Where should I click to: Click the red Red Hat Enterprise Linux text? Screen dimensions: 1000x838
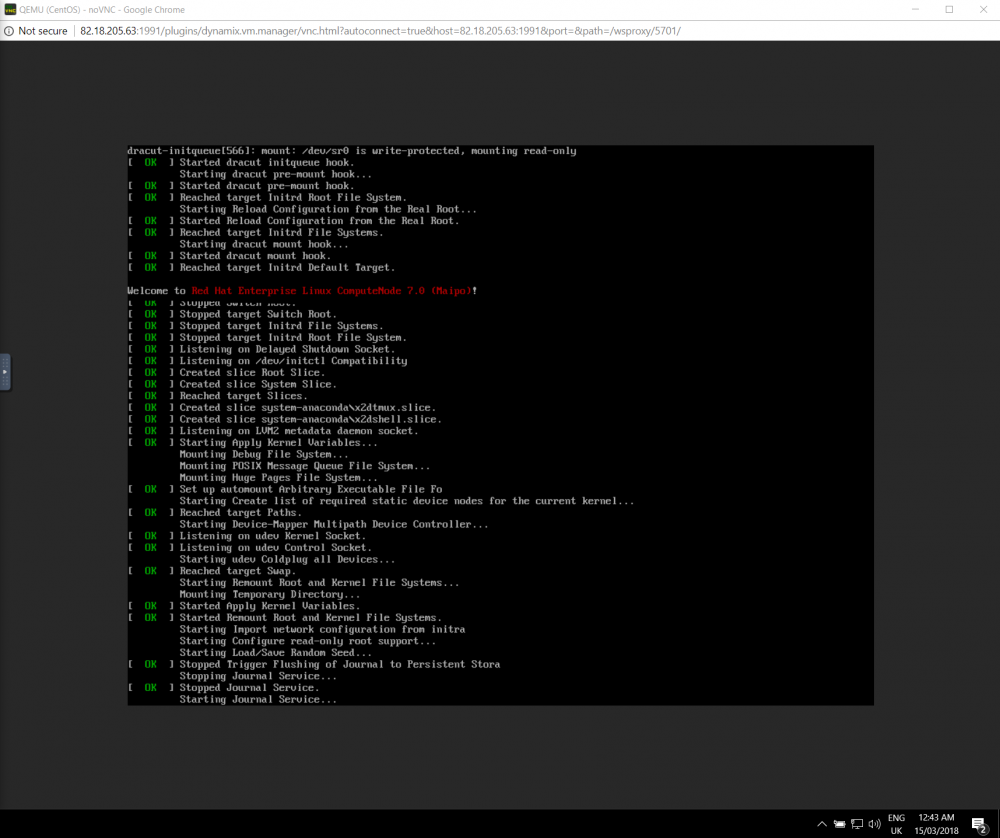click(x=332, y=291)
